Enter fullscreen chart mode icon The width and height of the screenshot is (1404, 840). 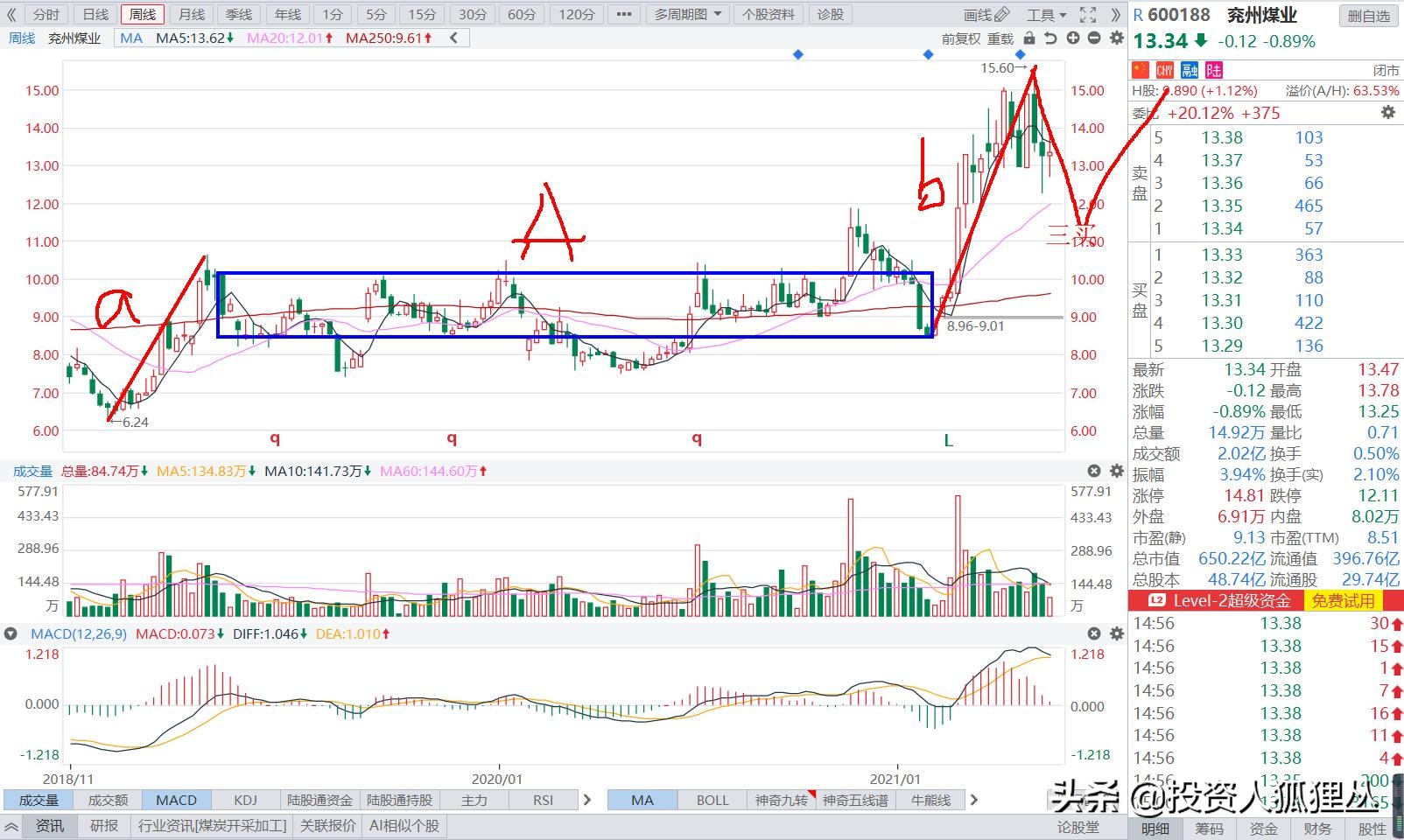pyautogui.click(x=1088, y=15)
